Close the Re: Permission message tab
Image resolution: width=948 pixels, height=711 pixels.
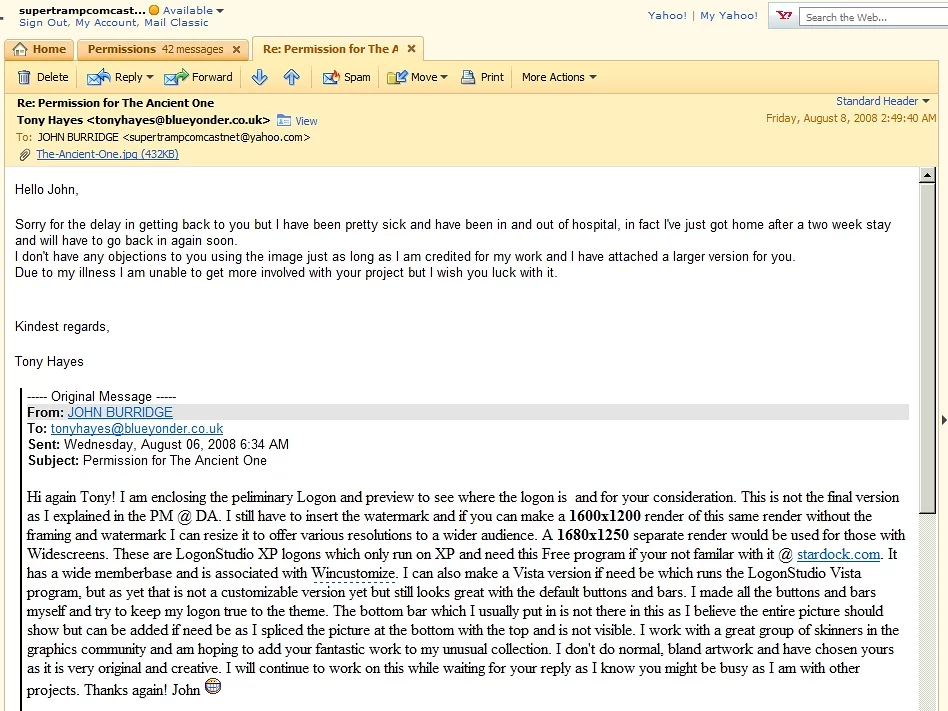411,48
